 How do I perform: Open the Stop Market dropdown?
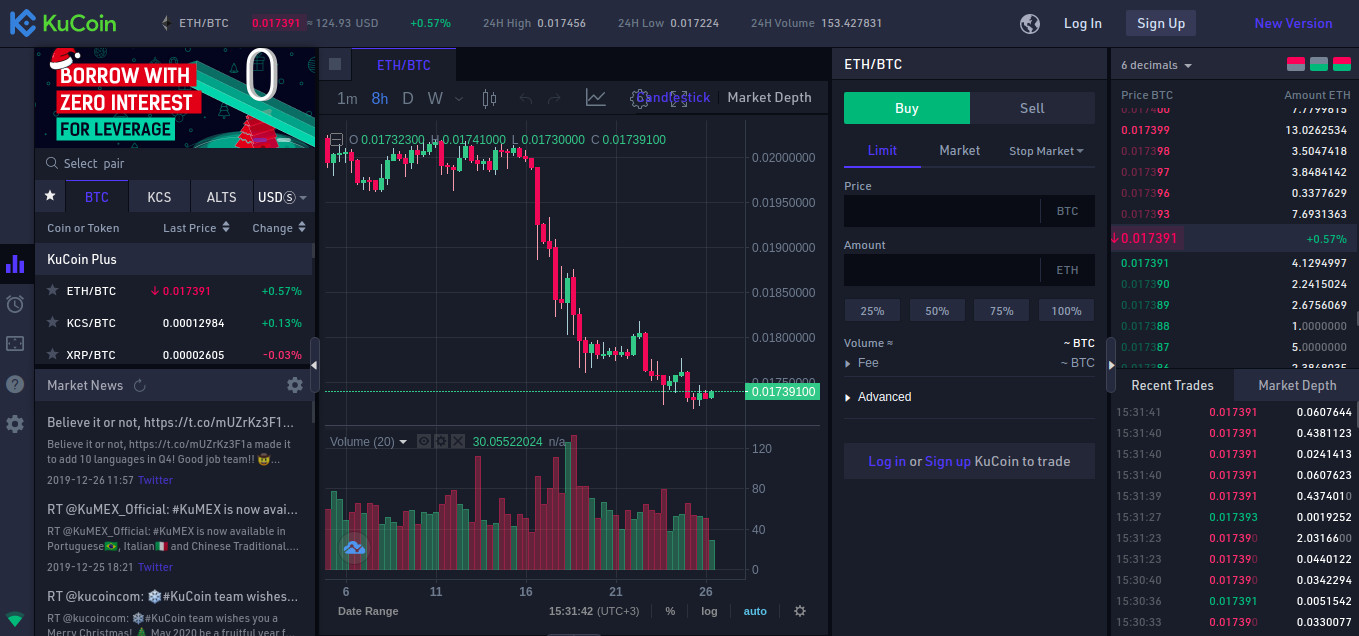pyautogui.click(x=1046, y=151)
